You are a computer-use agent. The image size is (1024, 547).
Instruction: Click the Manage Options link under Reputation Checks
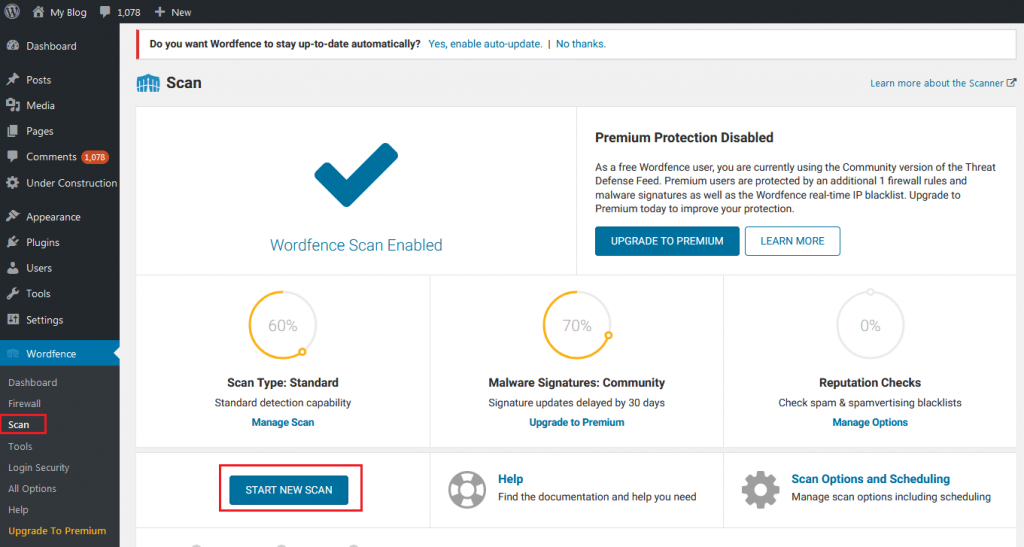tap(870, 422)
